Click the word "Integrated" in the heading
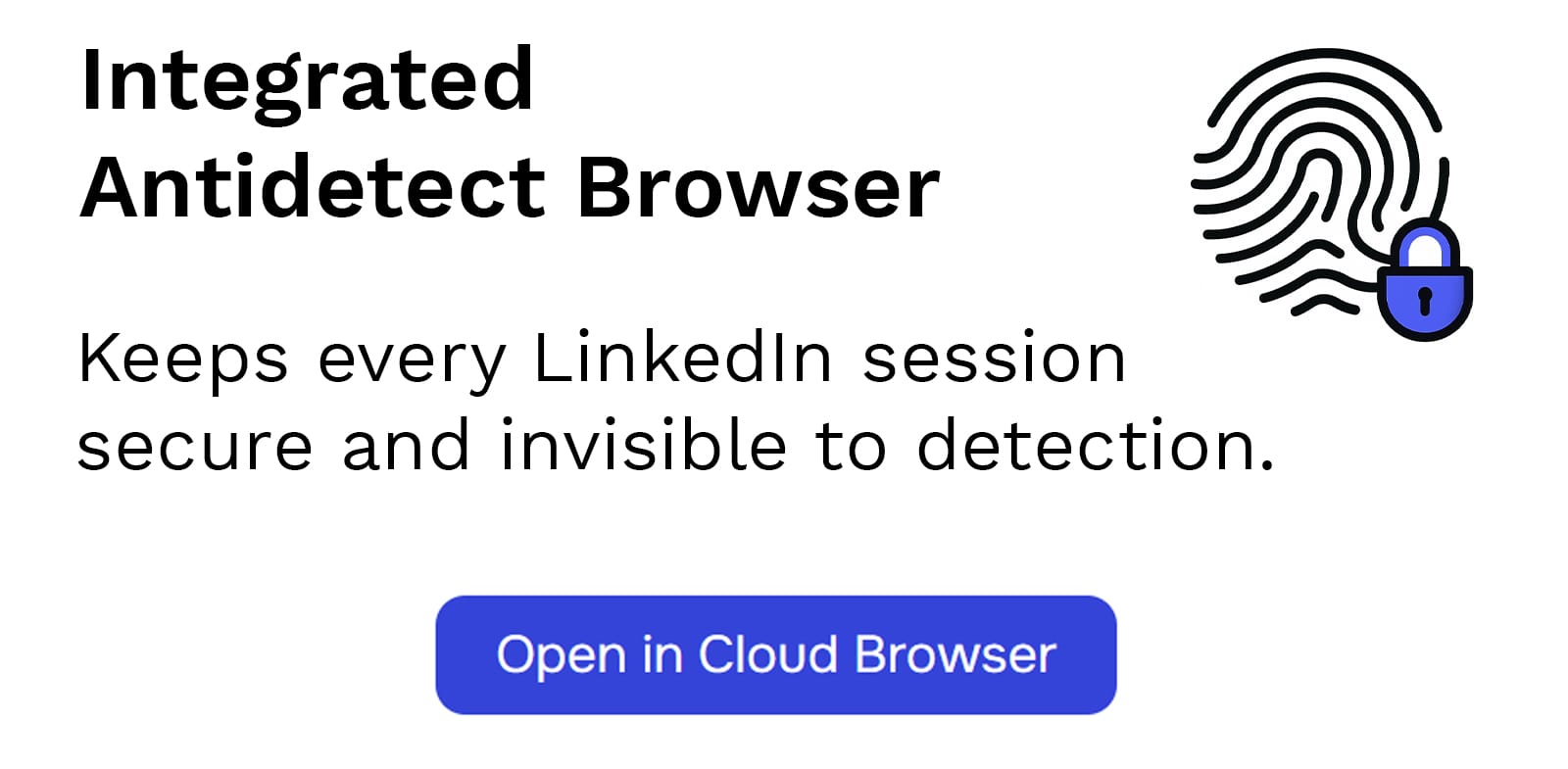The image size is (1568, 769). pyautogui.click(x=307, y=79)
